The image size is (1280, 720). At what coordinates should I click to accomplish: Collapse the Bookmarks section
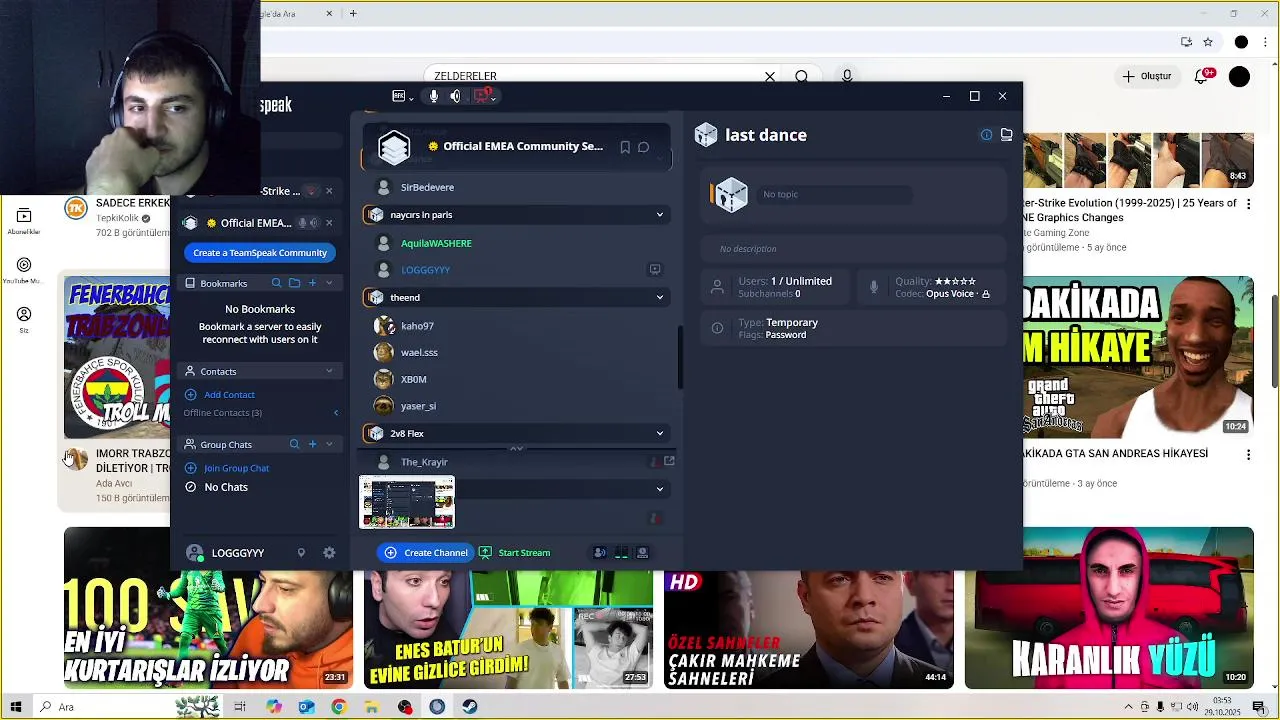click(329, 283)
